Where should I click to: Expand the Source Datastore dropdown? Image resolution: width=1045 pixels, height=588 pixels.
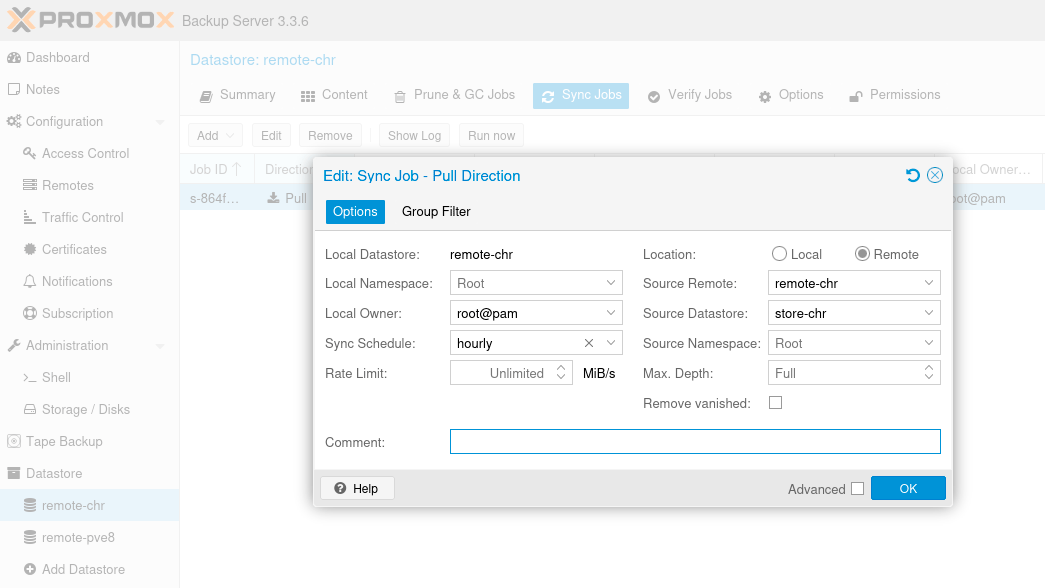point(929,313)
